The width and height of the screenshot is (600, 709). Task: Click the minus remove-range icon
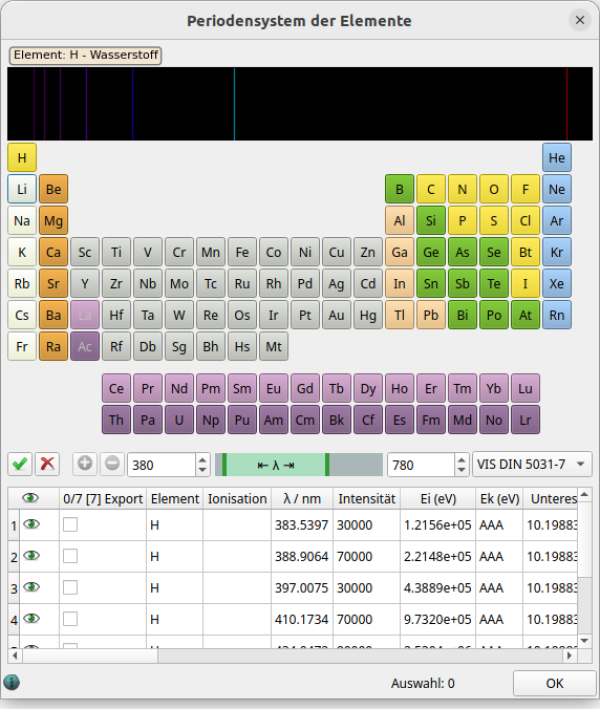point(112,464)
